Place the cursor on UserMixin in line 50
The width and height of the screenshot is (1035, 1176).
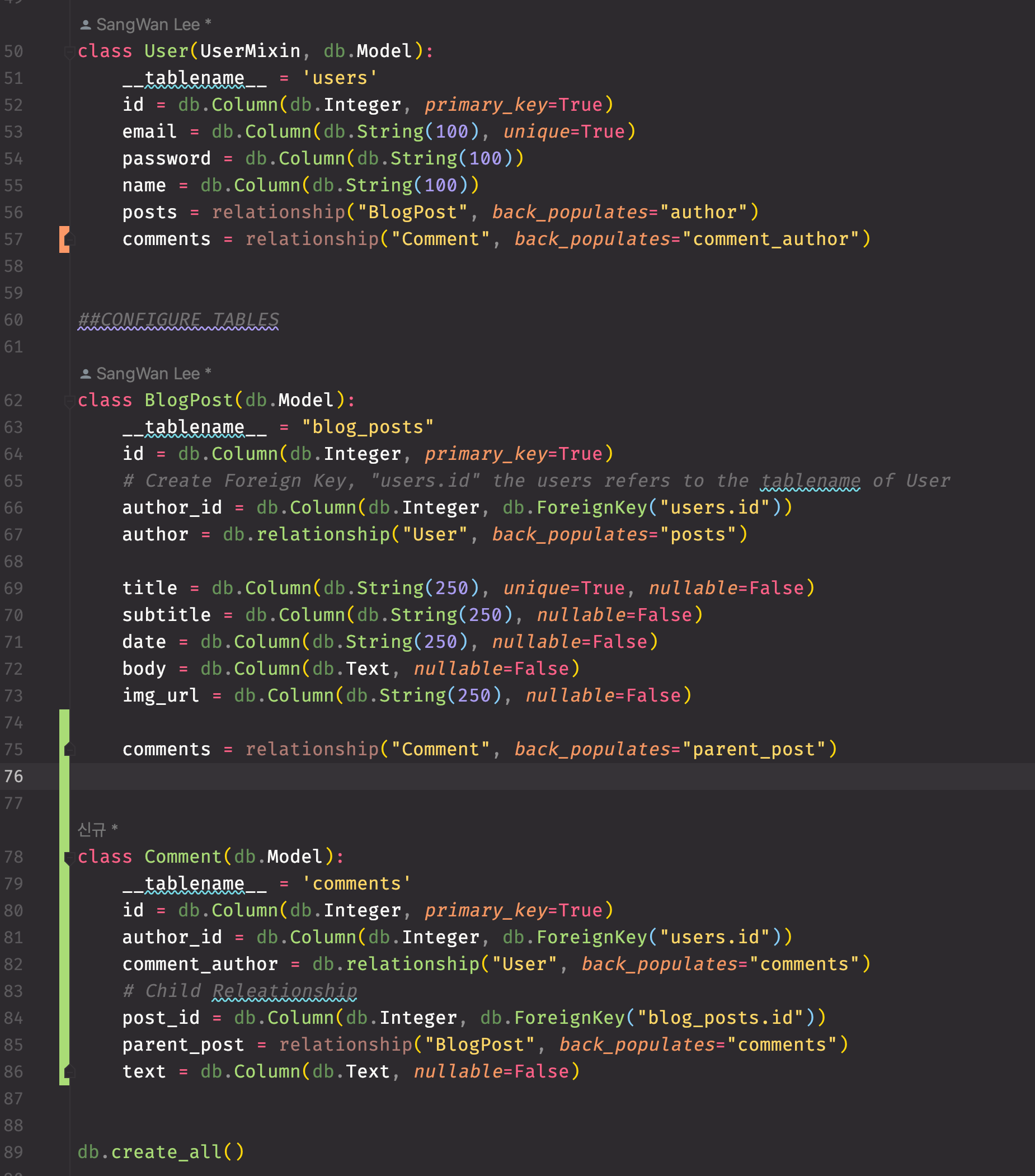(x=250, y=51)
